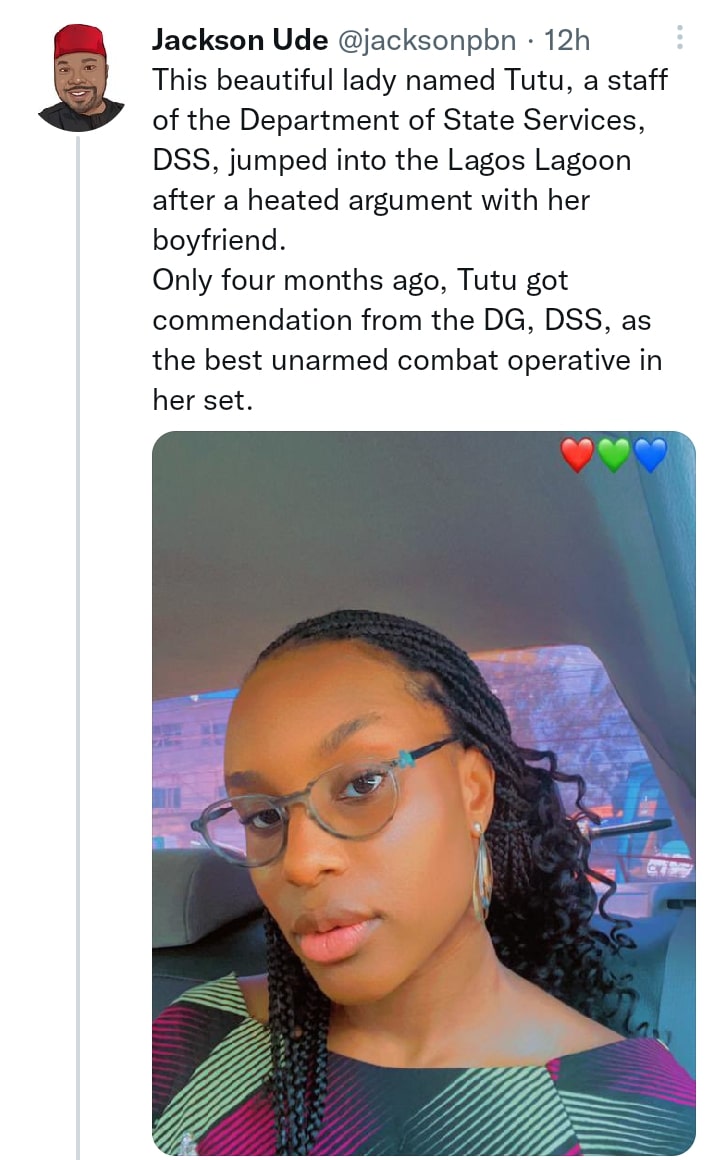Tap the 'Only four months ago' text line
The height and width of the screenshot is (1160, 720).
[x=360, y=280]
